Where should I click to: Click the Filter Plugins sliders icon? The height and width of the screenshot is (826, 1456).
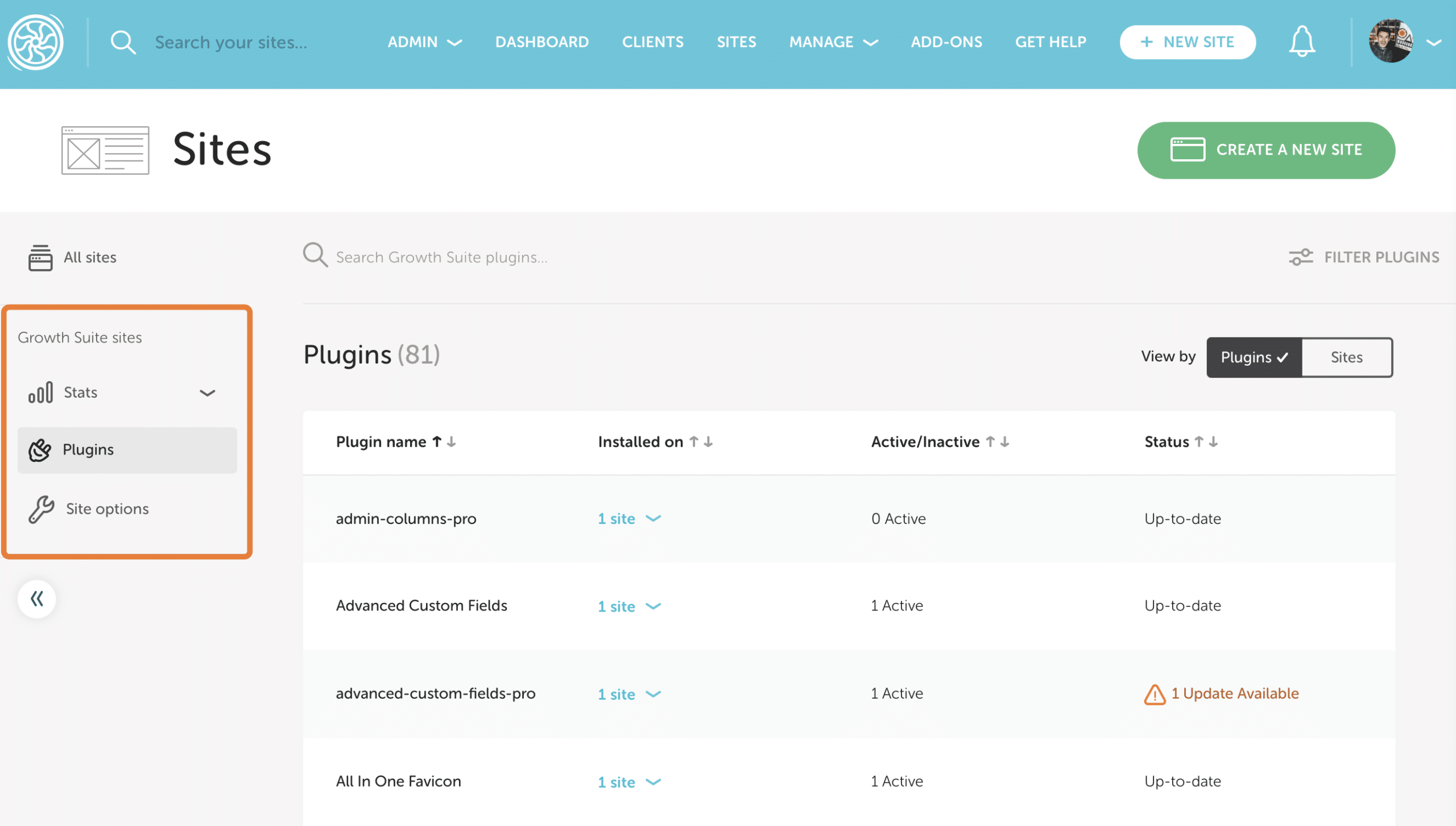coord(1300,257)
